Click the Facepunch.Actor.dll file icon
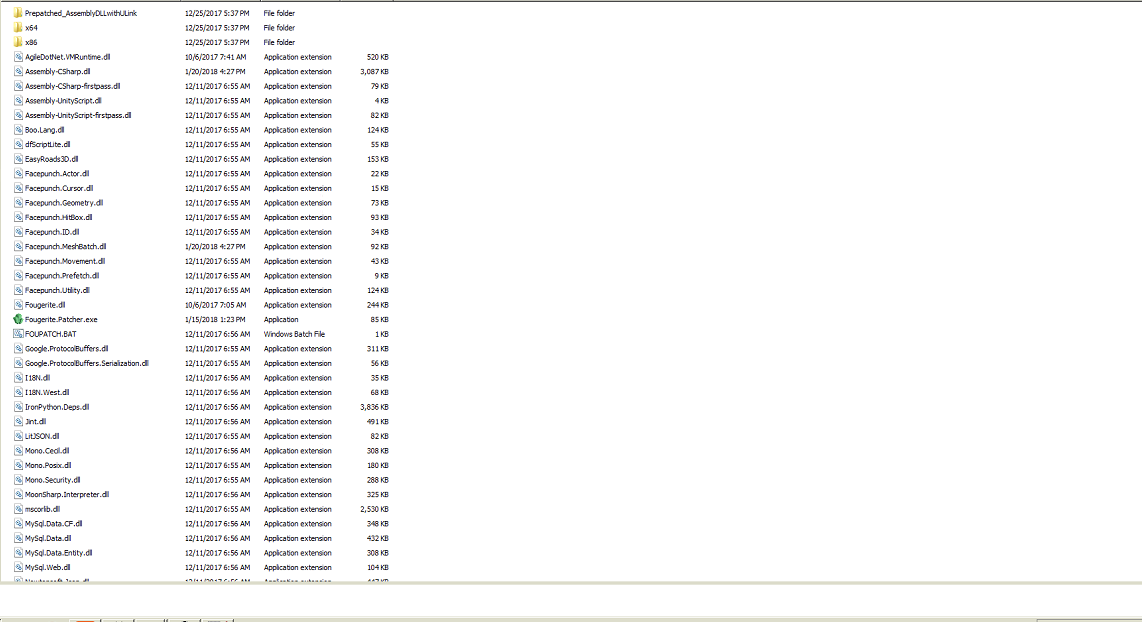 pyautogui.click(x=18, y=173)
